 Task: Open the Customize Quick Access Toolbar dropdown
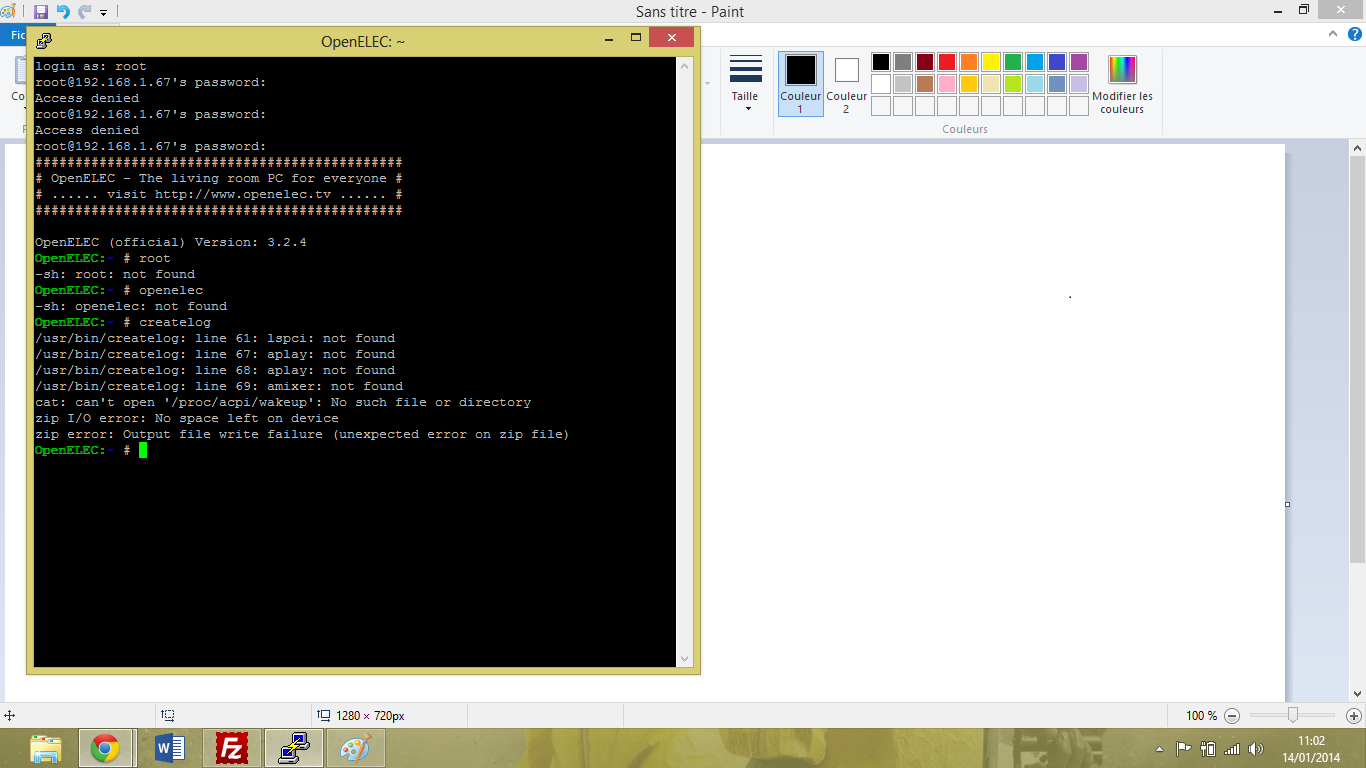(x=104, y=13)
